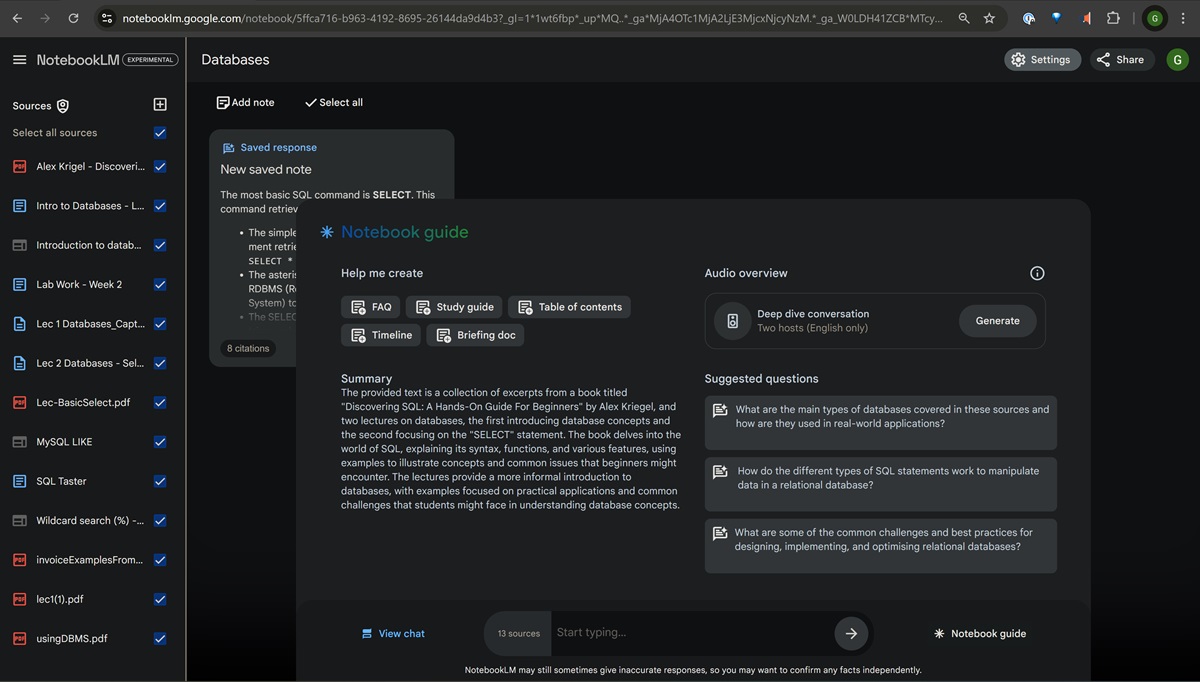The image size is (1200, 682).
Task: Click Share button
Action: [1120, 60]
